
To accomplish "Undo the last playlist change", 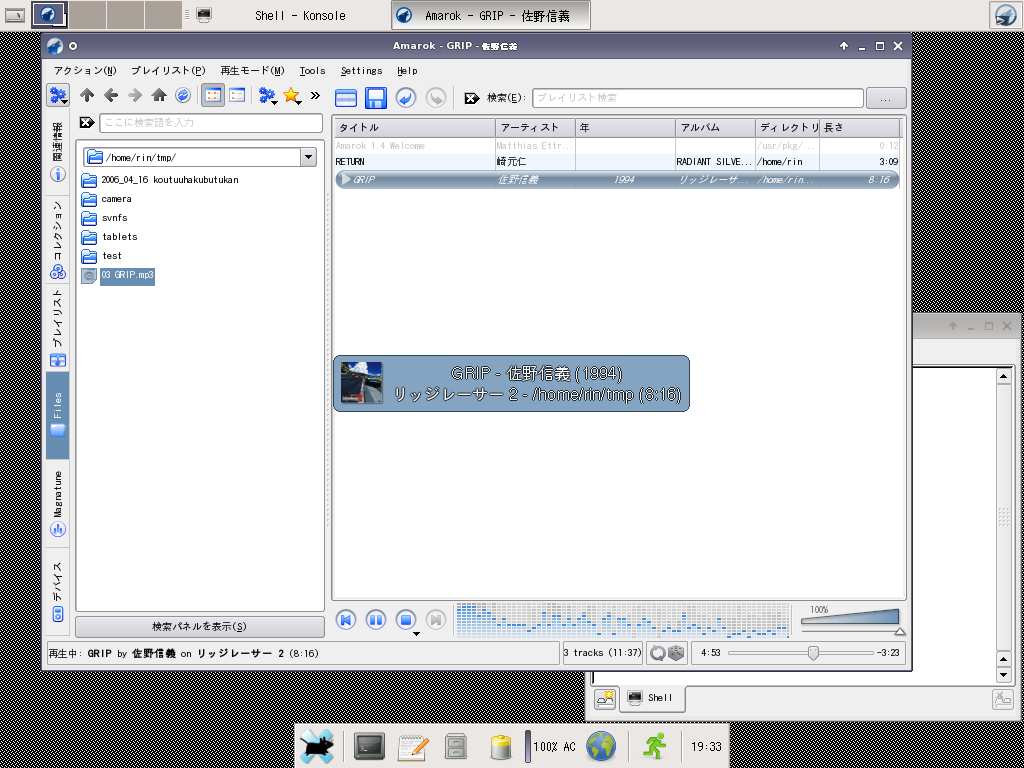I will tap(406, 98).
